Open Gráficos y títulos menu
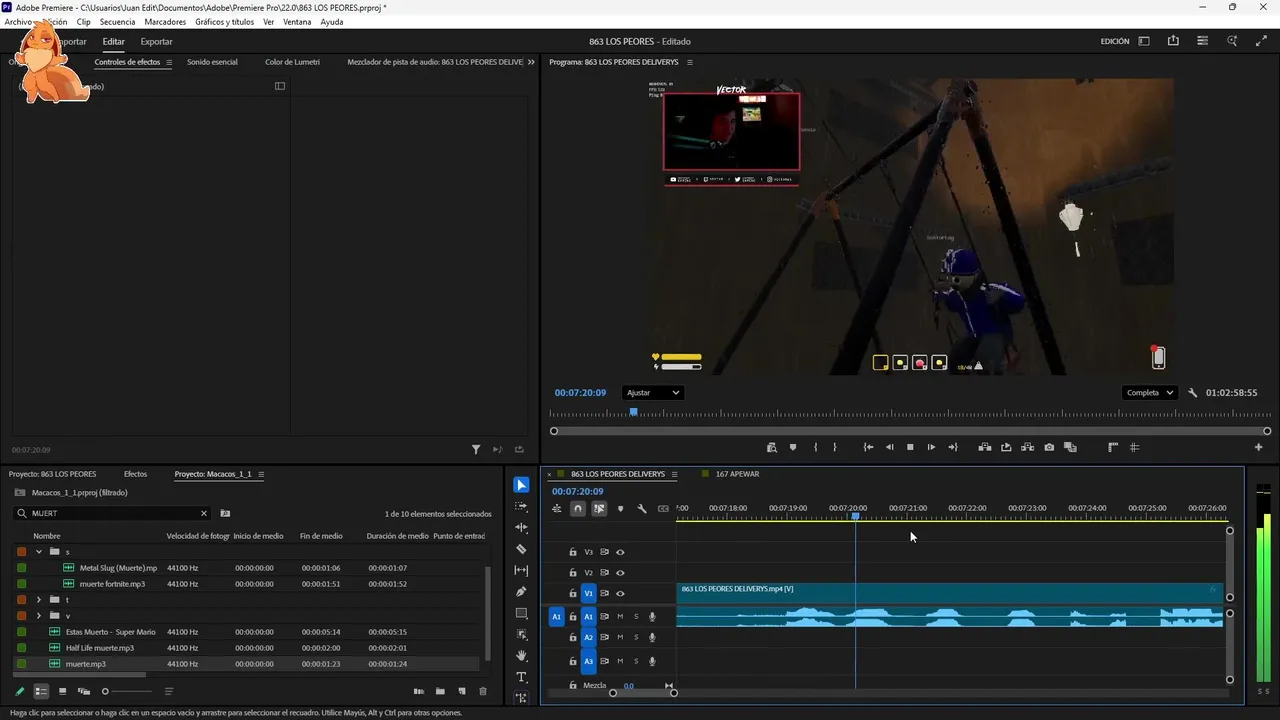Screen dimensions: 1280x720 tap(225, 22)
